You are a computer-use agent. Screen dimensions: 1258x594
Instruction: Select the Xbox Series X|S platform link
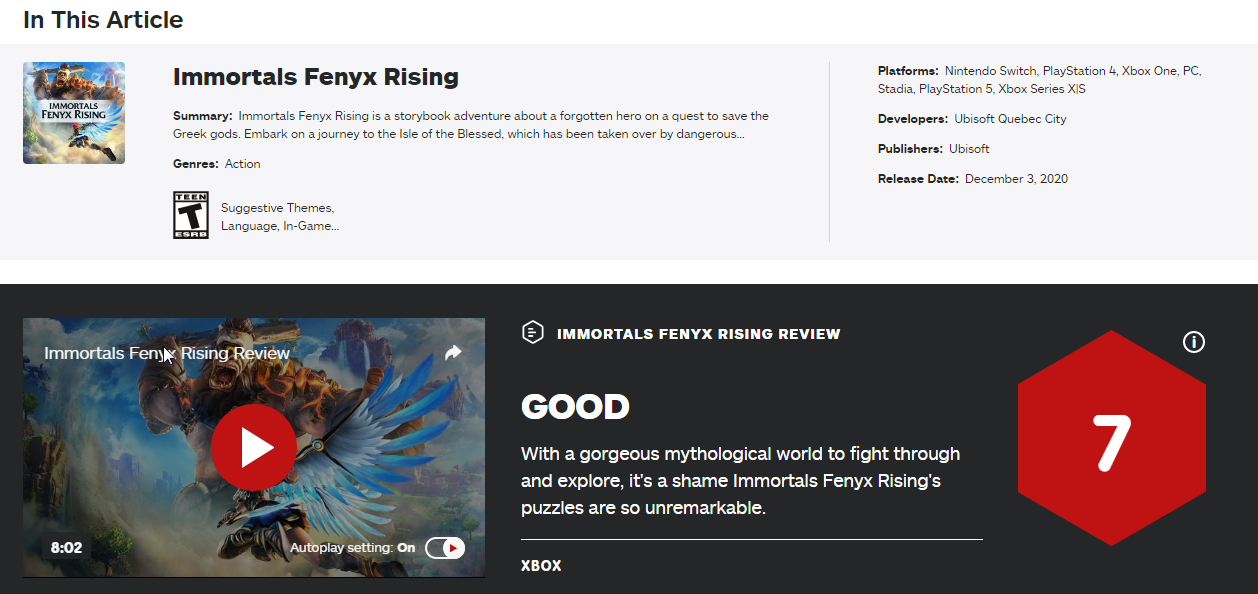[x=1042, y=89]
